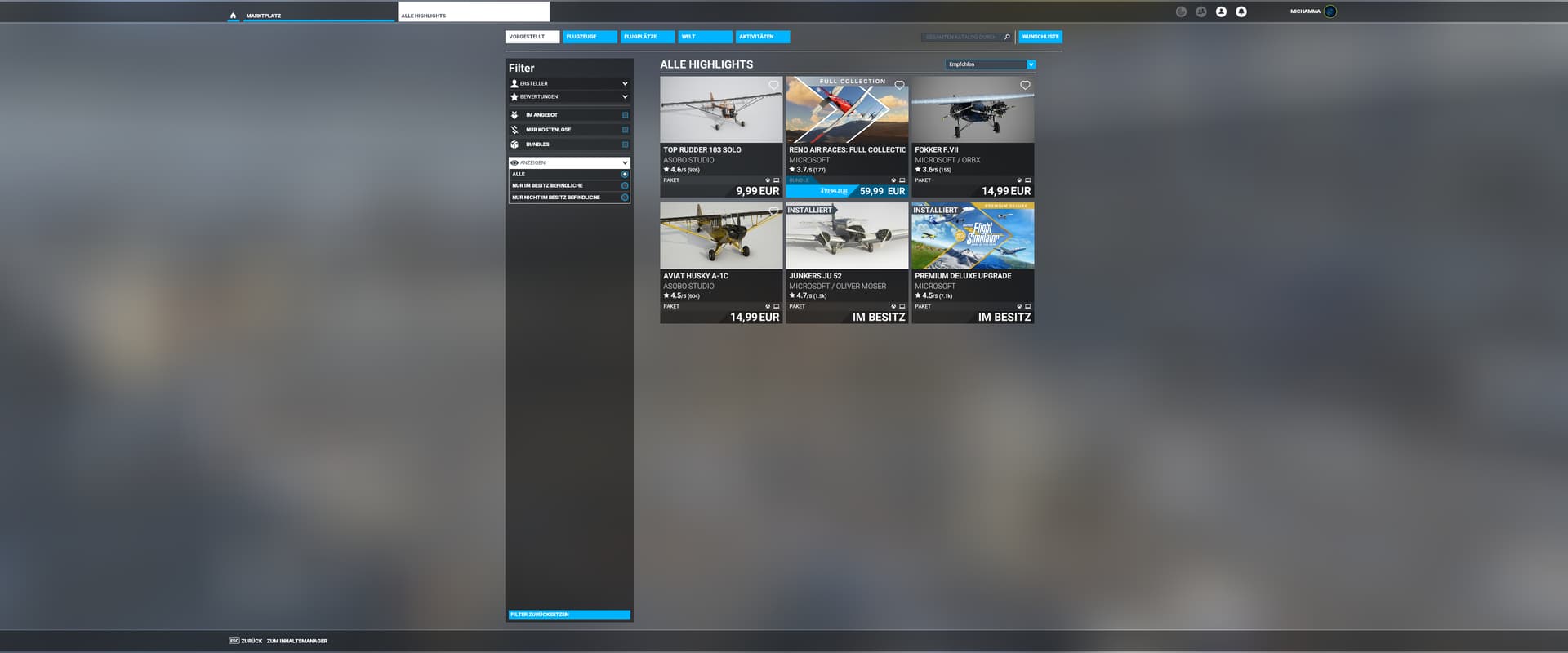Viewport: 1568px width, 653px height.
Task: Open the Wunschliste
Action: click(x=1040, y=37)
